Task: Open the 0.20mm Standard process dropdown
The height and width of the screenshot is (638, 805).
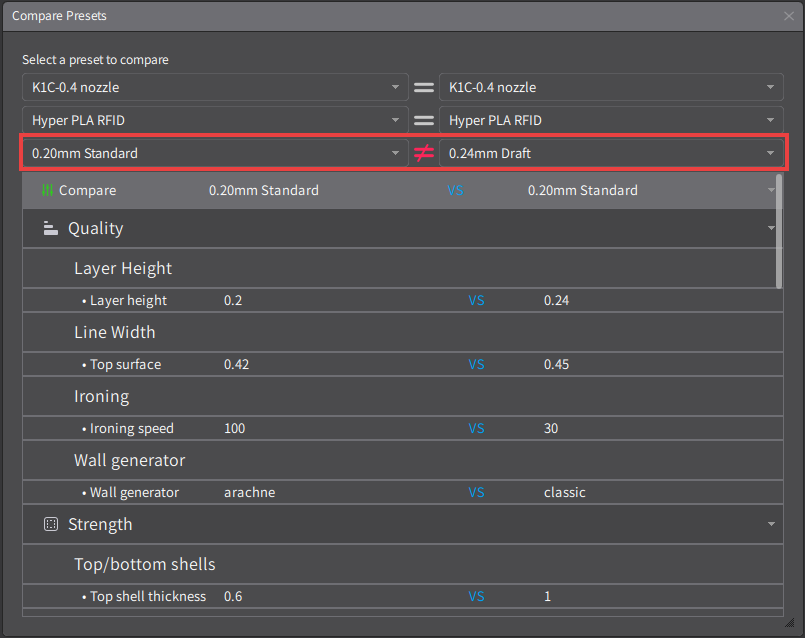Action: coord(215,153)
